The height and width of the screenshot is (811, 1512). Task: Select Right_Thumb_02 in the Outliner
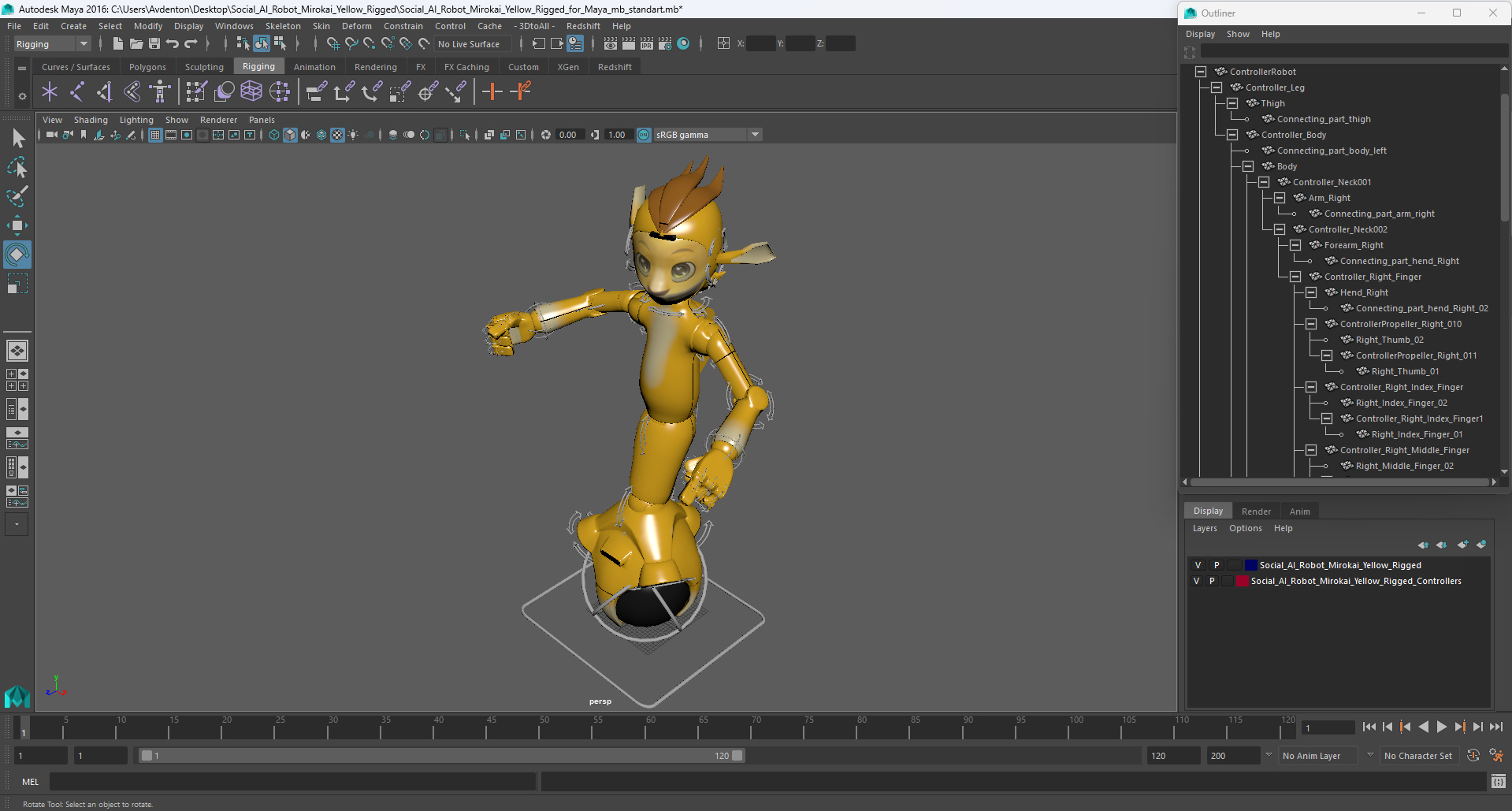1389,340
